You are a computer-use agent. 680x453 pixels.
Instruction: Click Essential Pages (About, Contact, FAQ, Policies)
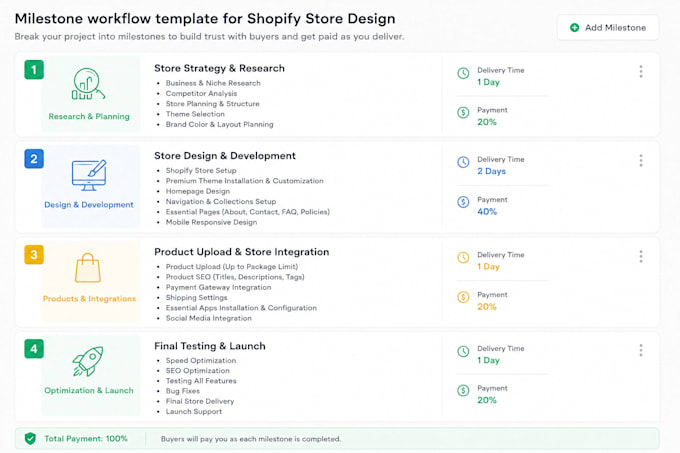[248, 212]
